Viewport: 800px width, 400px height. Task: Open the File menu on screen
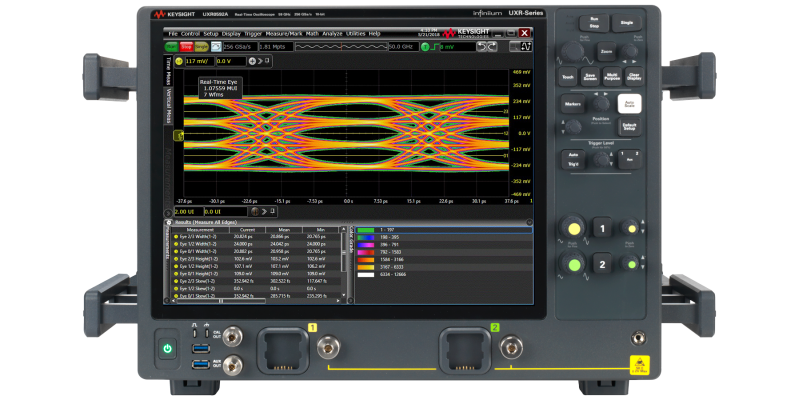click(173, 34)
